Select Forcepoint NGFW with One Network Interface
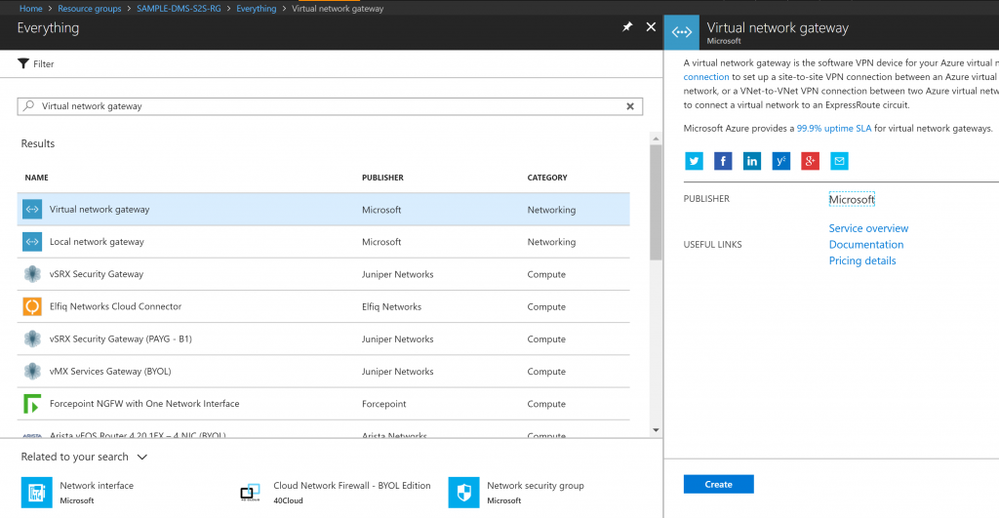This screenshot has width=999, height=518. 323,404
